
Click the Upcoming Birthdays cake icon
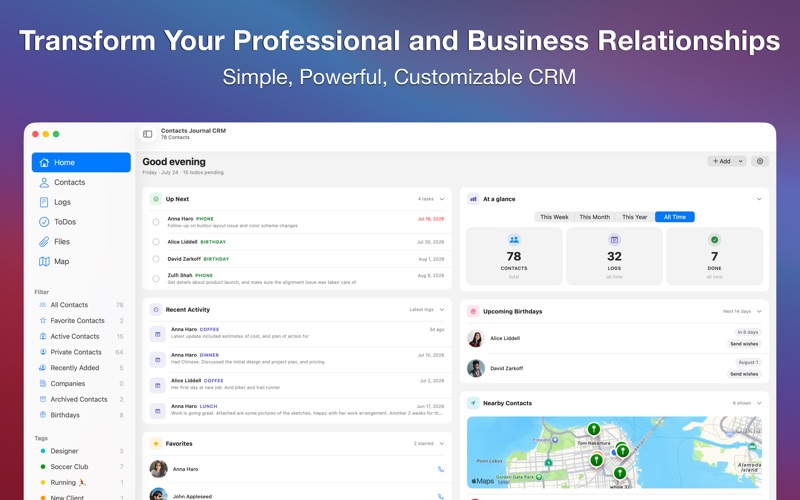pyautogui.click(x=473, y=311)
